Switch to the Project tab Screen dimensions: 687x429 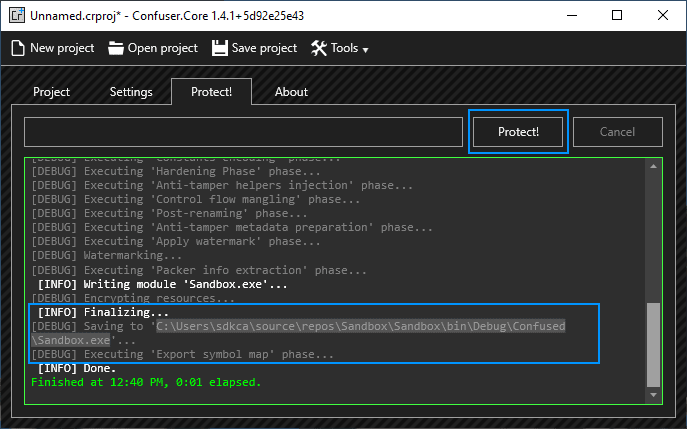51,92
